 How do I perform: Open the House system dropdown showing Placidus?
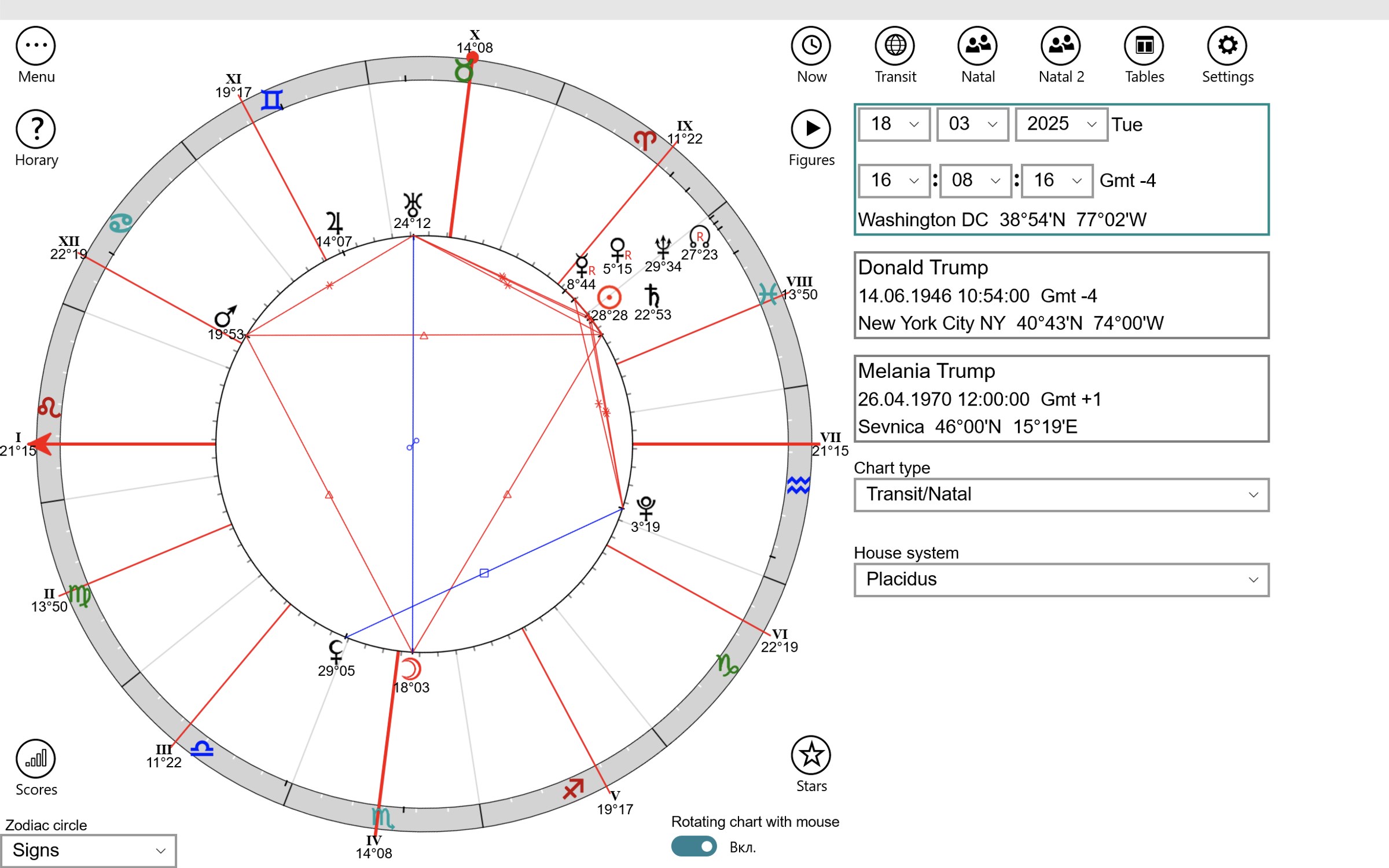click(x=1061, y=579)
